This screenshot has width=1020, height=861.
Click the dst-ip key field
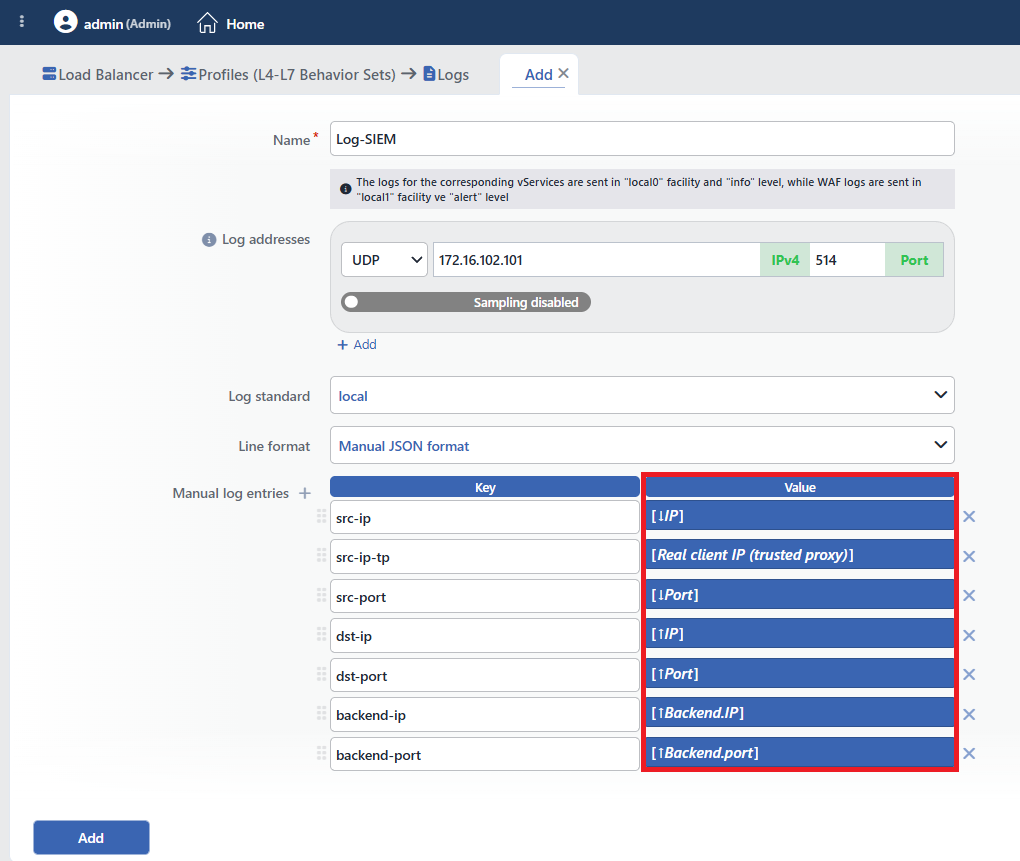click(485, 636)
